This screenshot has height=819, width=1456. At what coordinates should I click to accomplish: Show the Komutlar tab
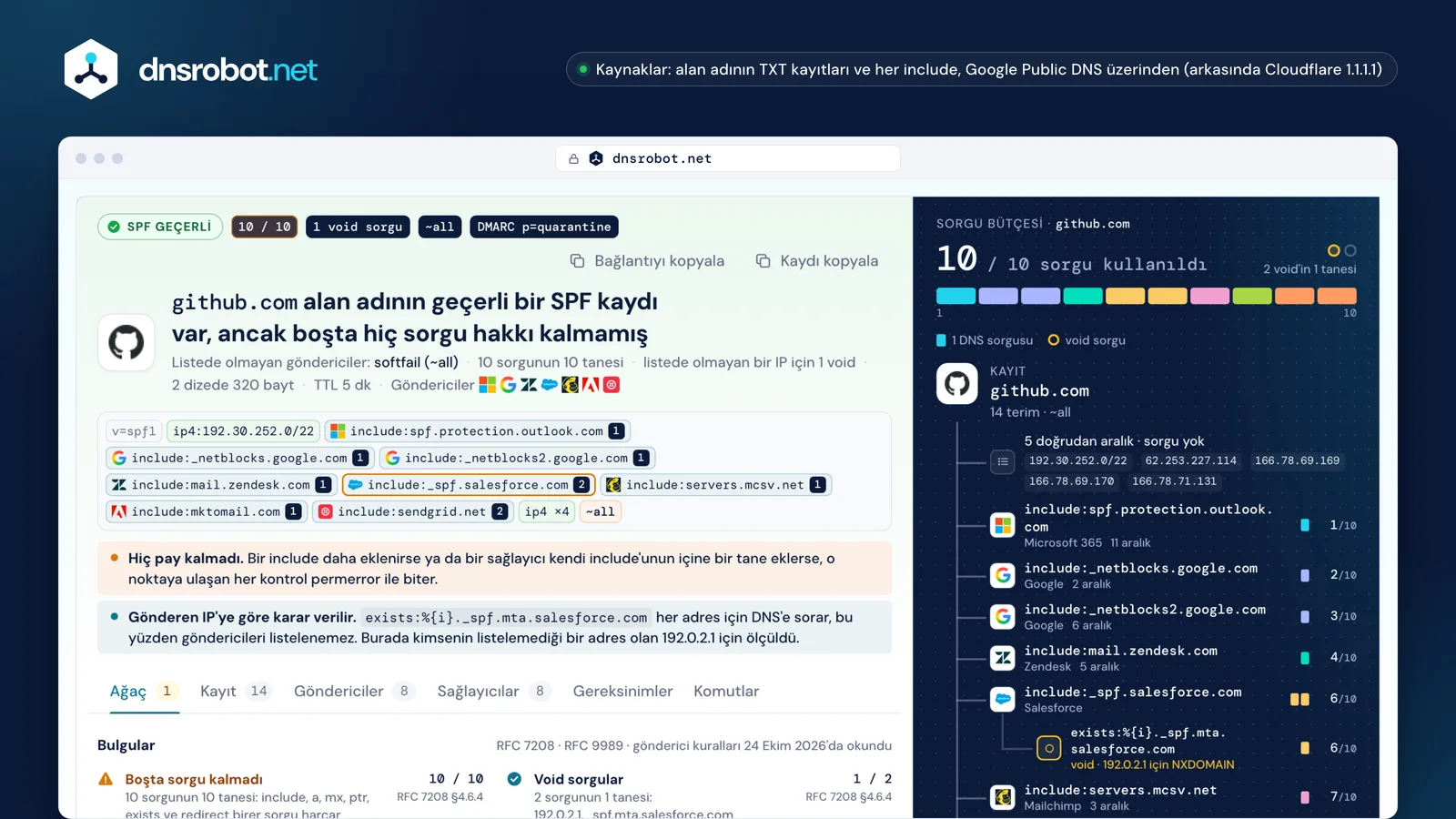(726, 692)
